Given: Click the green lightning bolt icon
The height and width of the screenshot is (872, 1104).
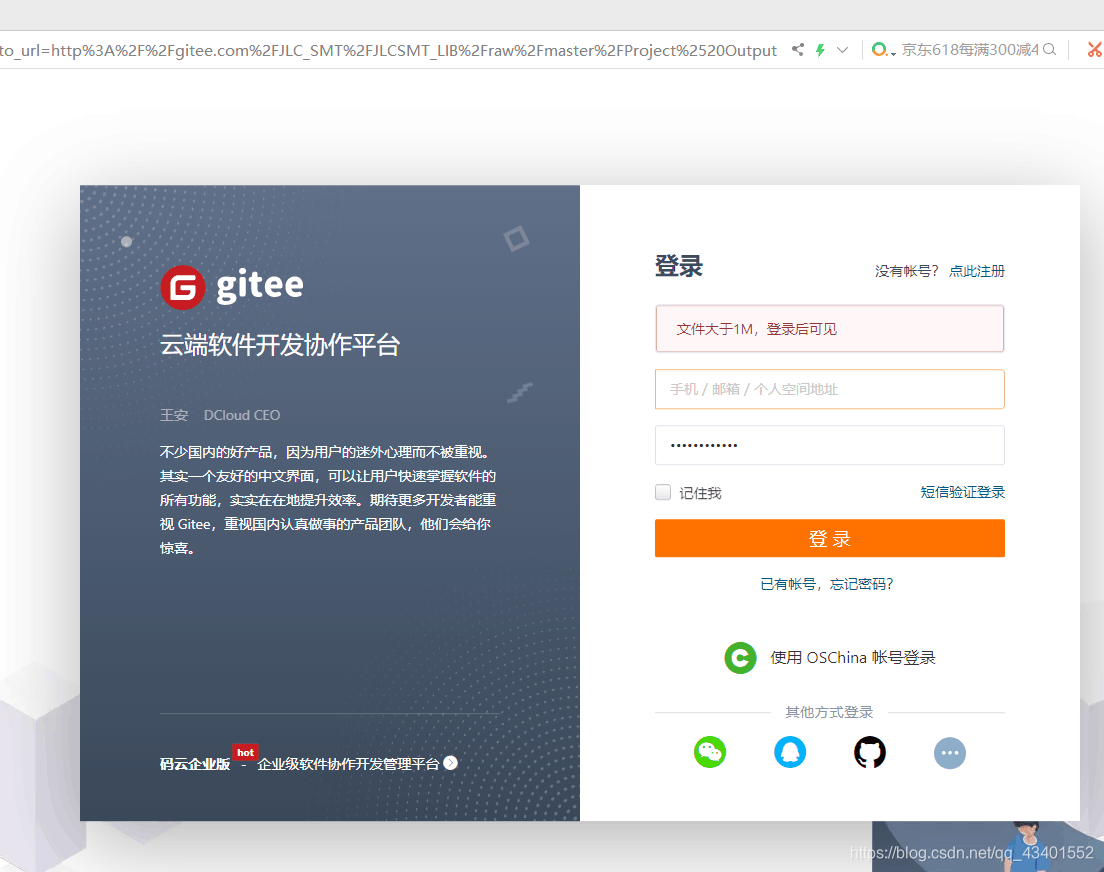Looking at the screenshot, I should [820, 50].
